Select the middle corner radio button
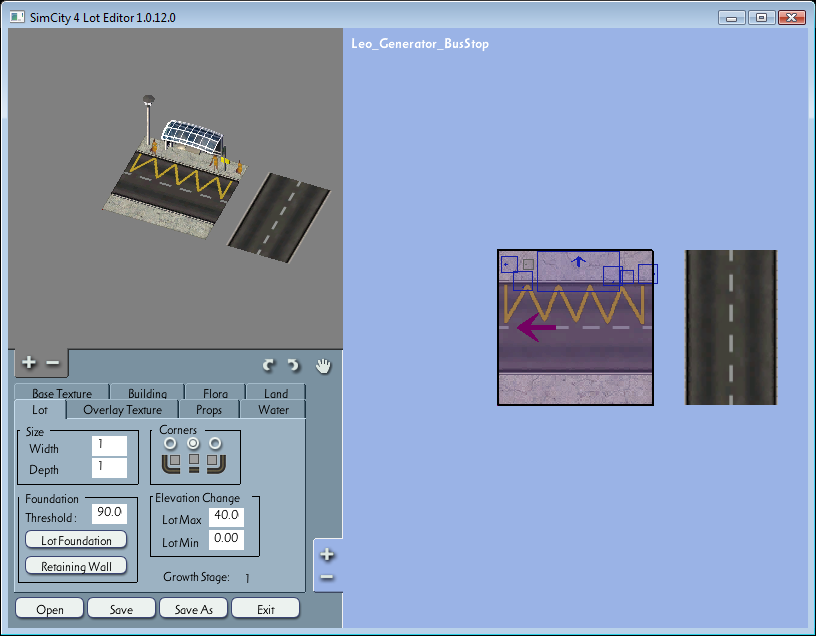 (193, 443)
